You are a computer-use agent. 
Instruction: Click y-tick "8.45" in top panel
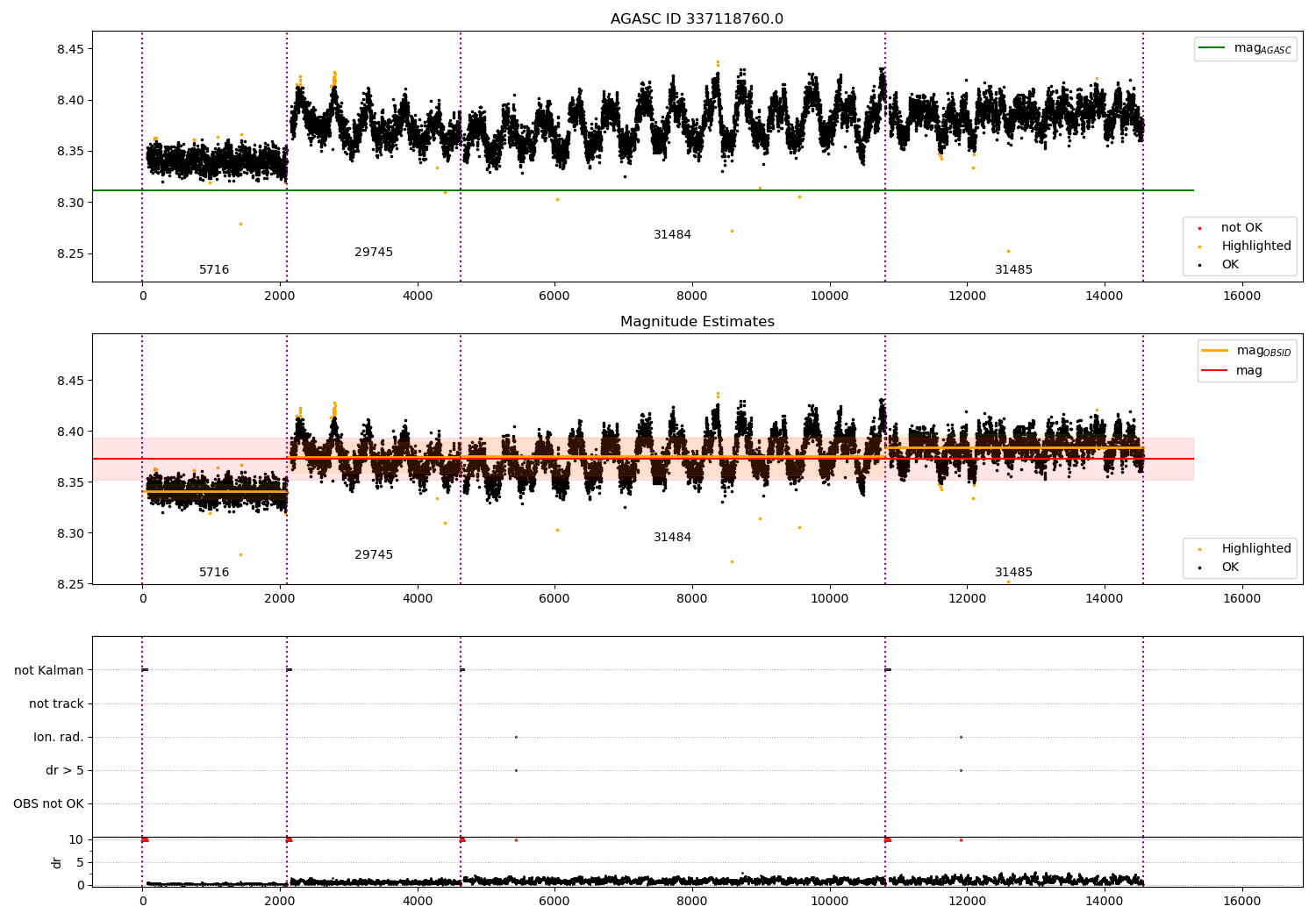(x=70, y=49)
